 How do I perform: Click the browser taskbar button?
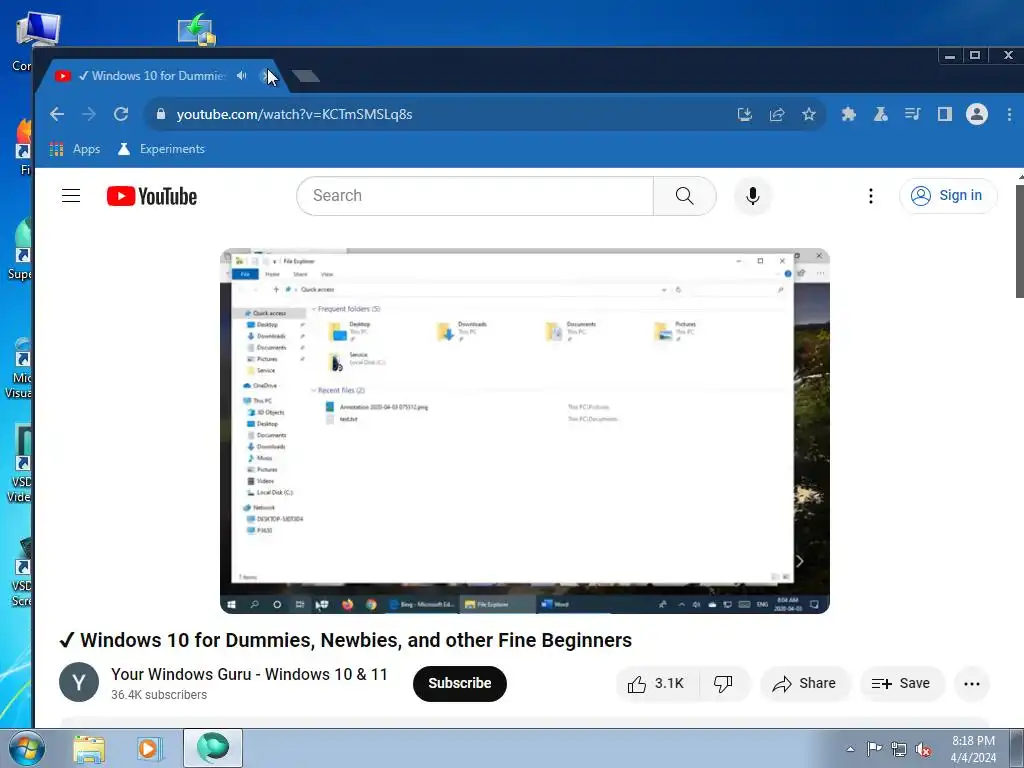coord(213,748)
